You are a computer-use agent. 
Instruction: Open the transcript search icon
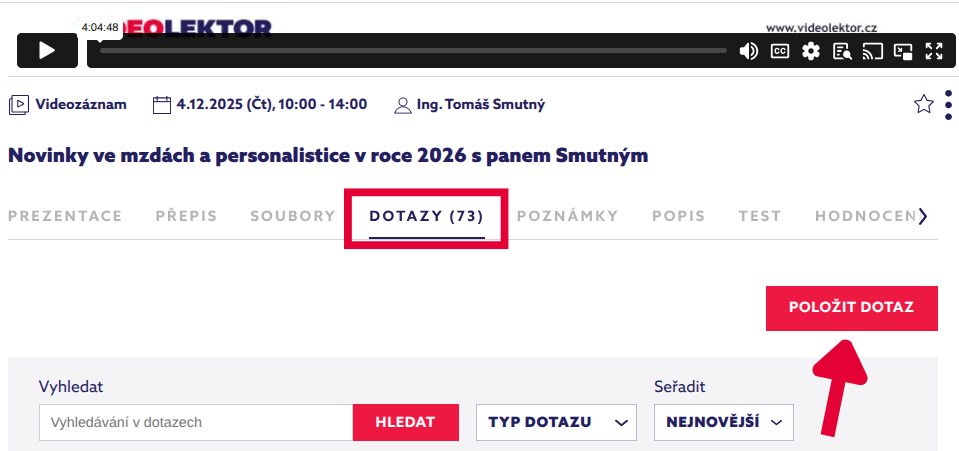tap(841, 51)
